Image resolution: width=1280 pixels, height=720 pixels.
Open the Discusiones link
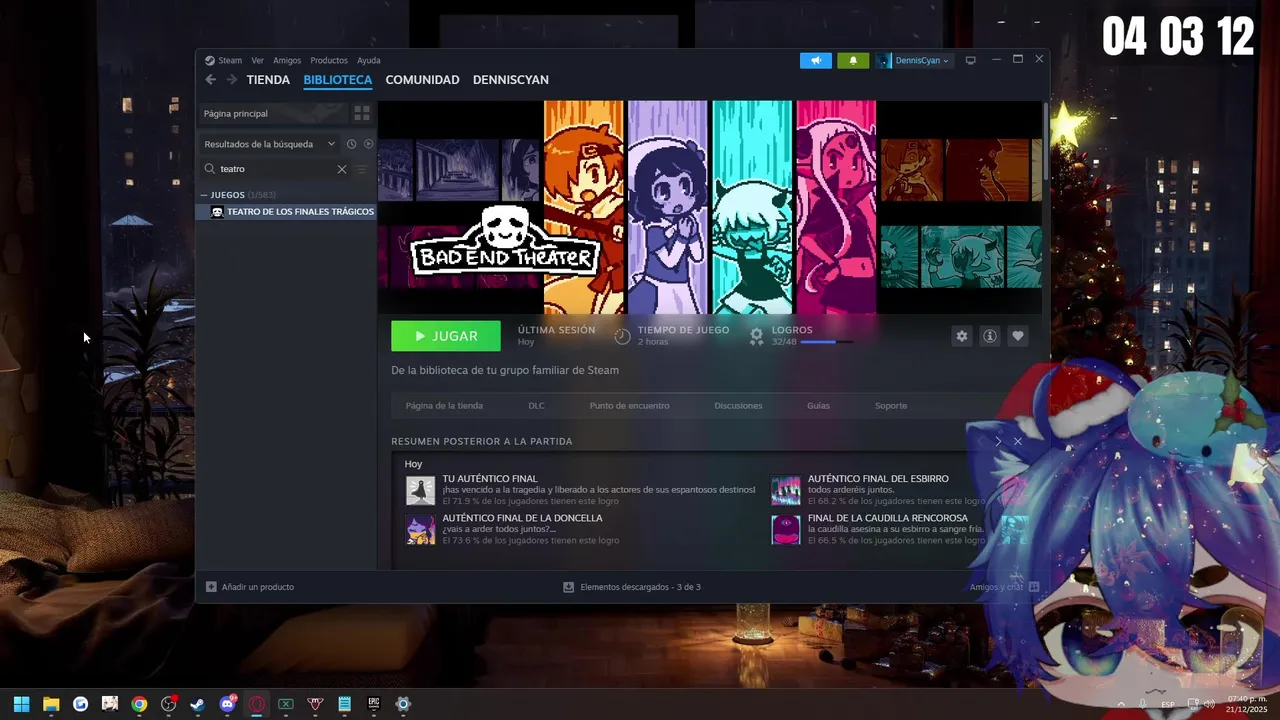[738, 406]
